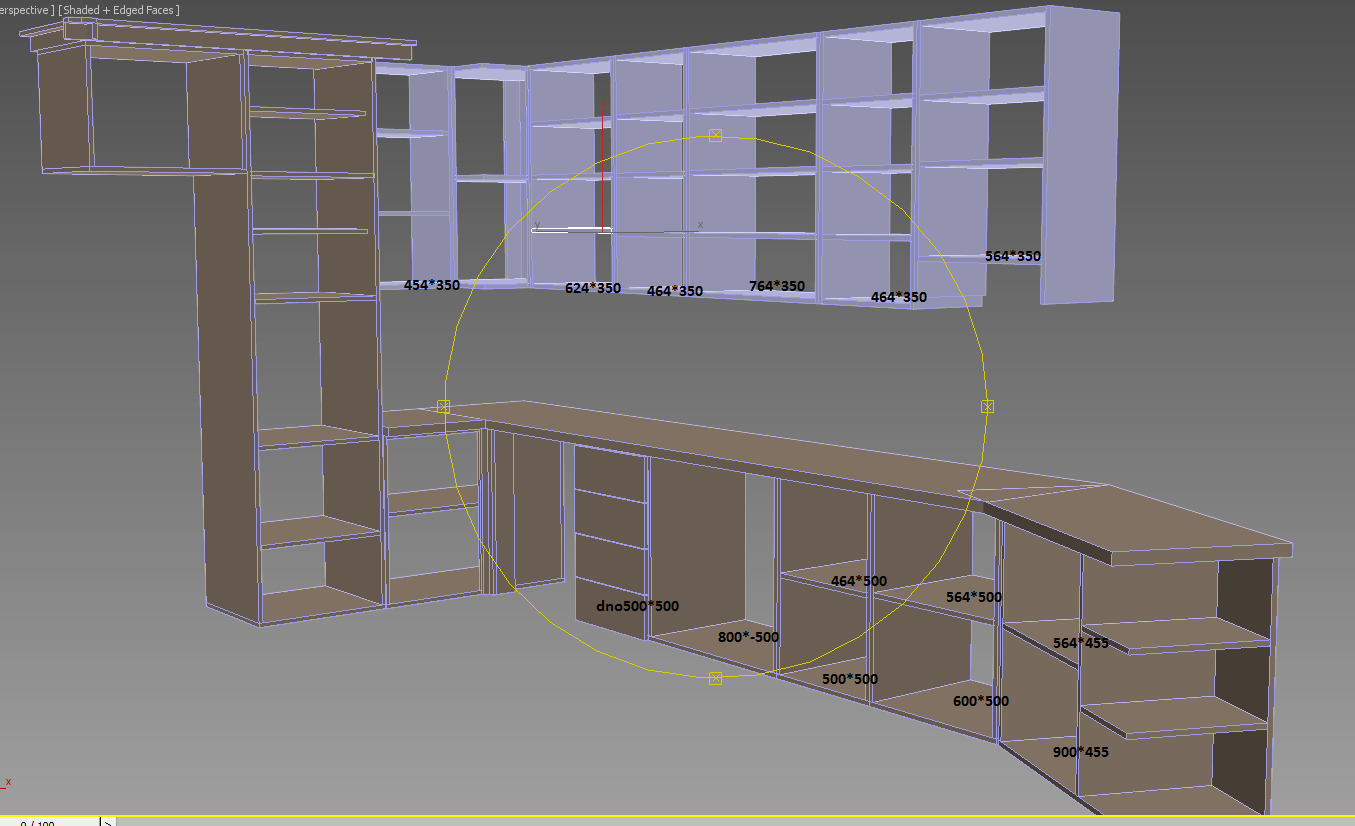Select the top yellow gizmo handle
The height and width of the screenshot is (826, 1355).
715,135
